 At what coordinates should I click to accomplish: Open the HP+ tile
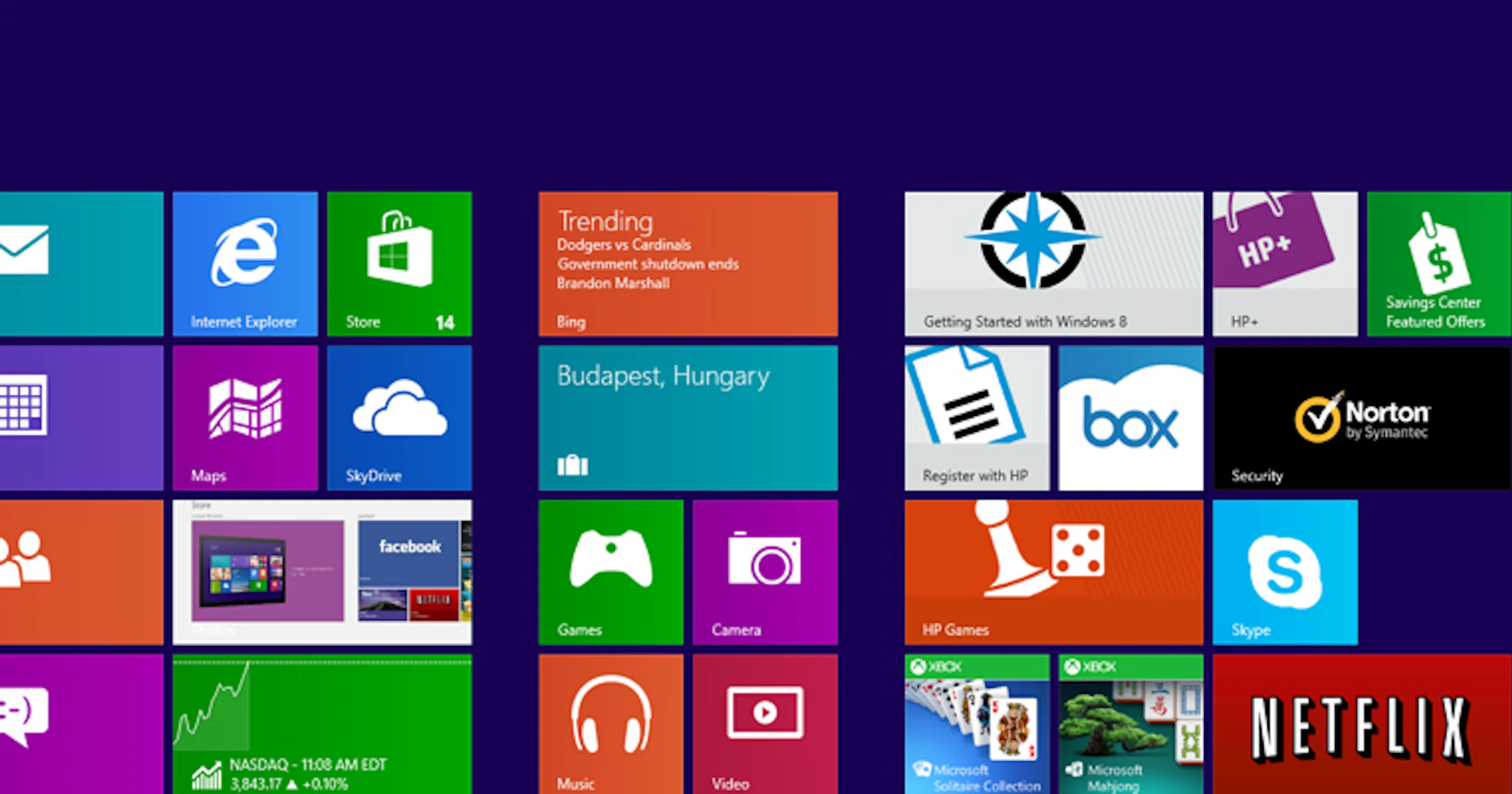(1285, 264)
